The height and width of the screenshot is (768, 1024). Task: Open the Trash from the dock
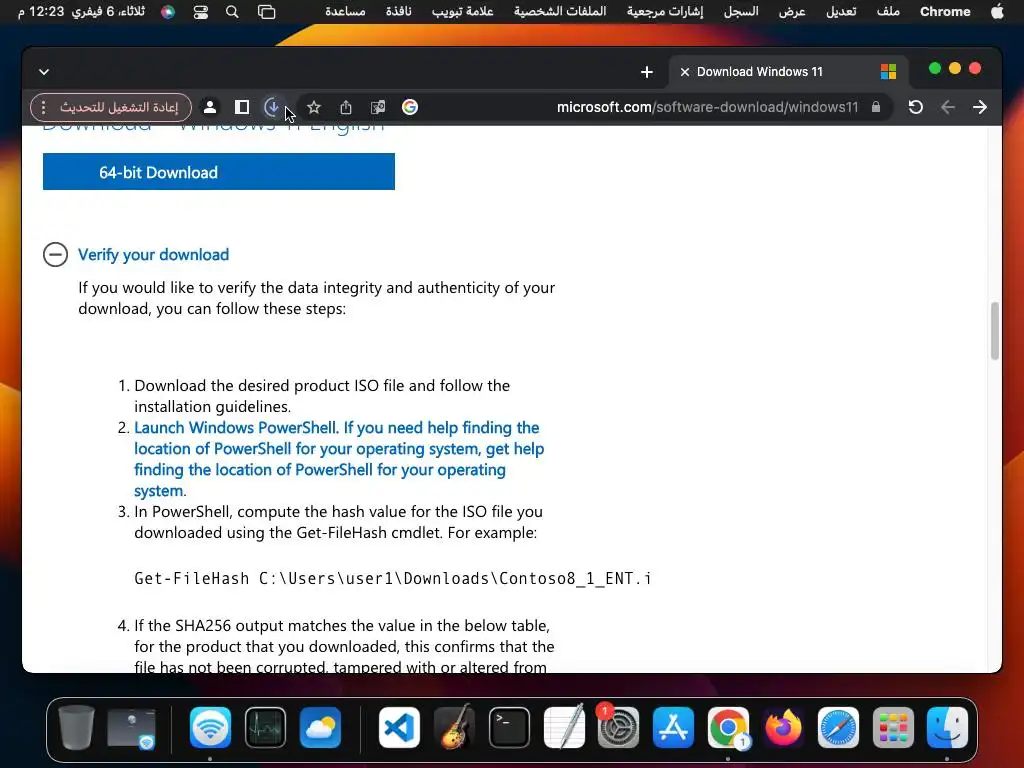click(x=76, y=727)
